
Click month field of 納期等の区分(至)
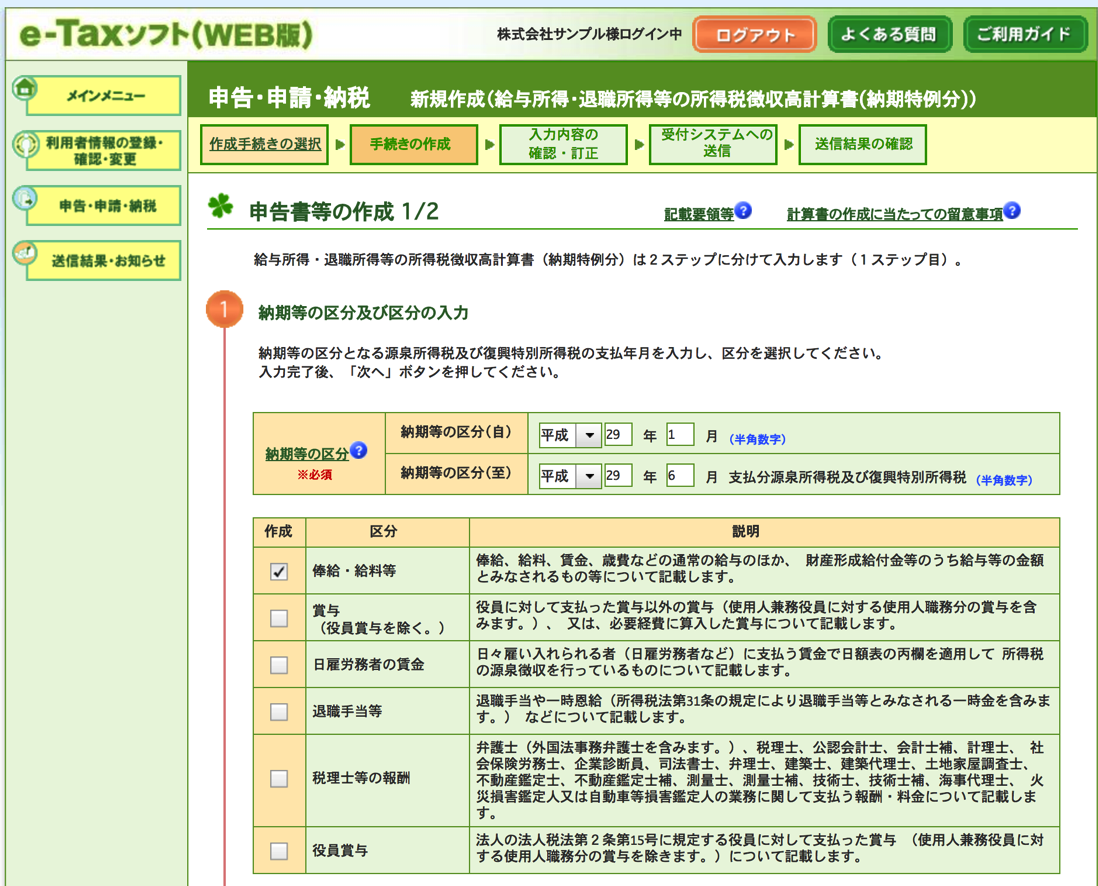click(679, 476)
